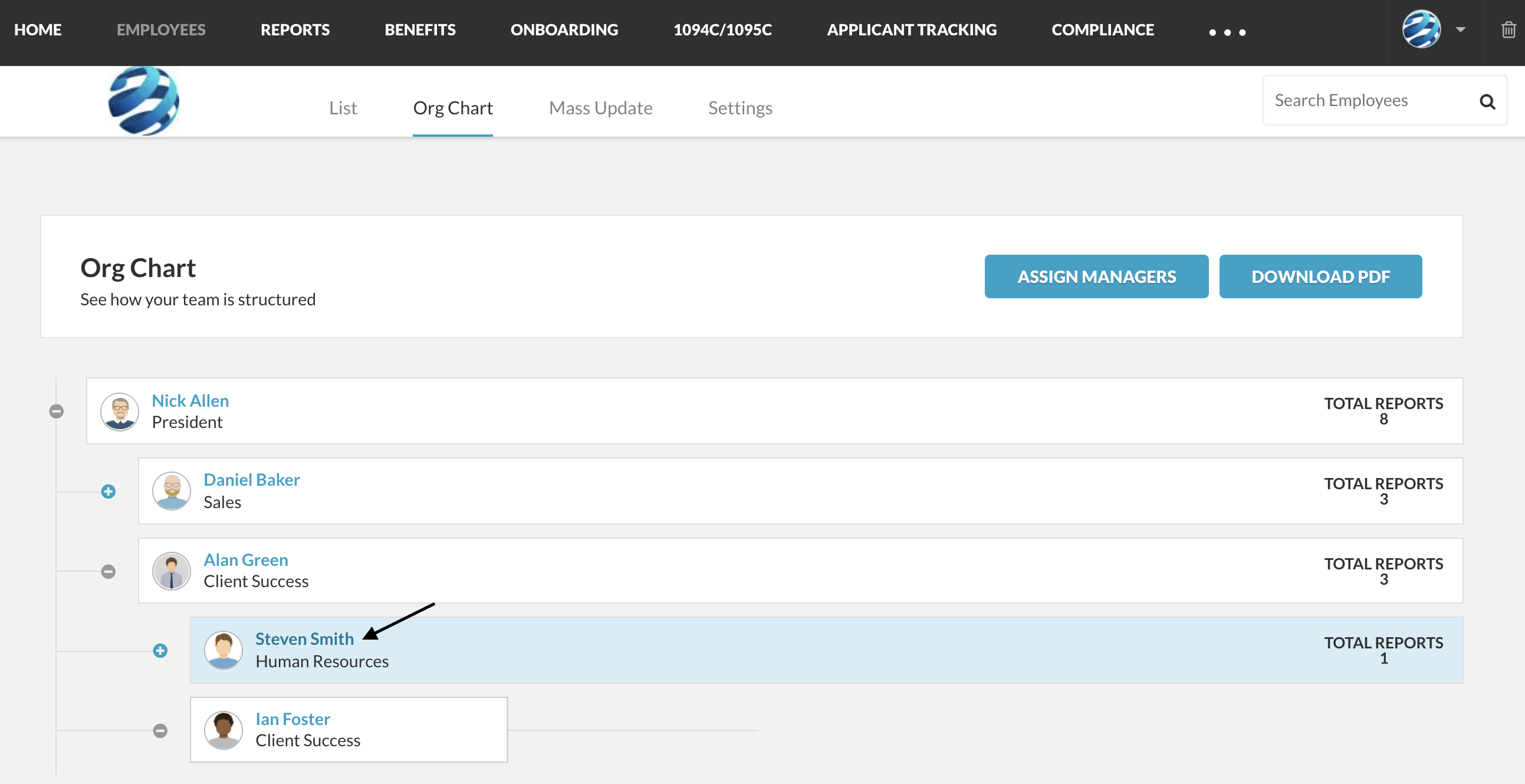Expand the plus icon next to Daniel Baker

point(109,491)
